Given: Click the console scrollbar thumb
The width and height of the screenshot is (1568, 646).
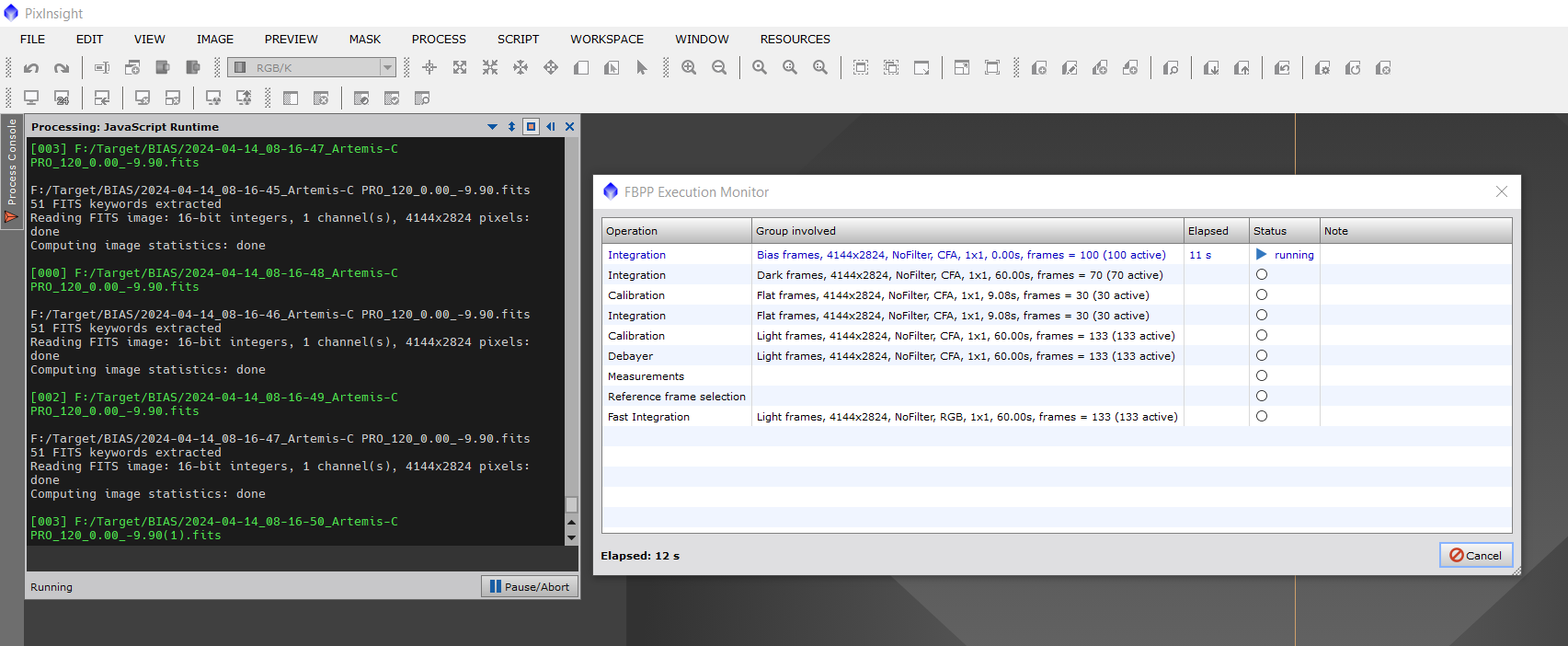Looking at the screenshot, I should 571,504.
